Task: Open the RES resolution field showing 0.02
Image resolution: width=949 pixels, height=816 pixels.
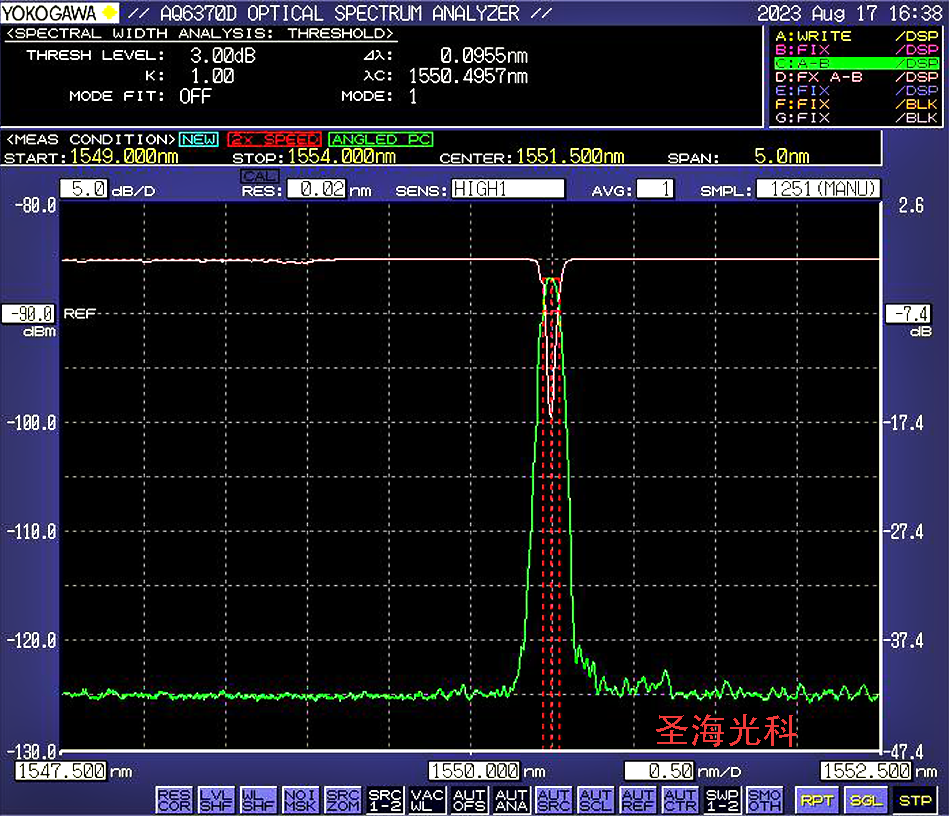Action: click(316, 189)
